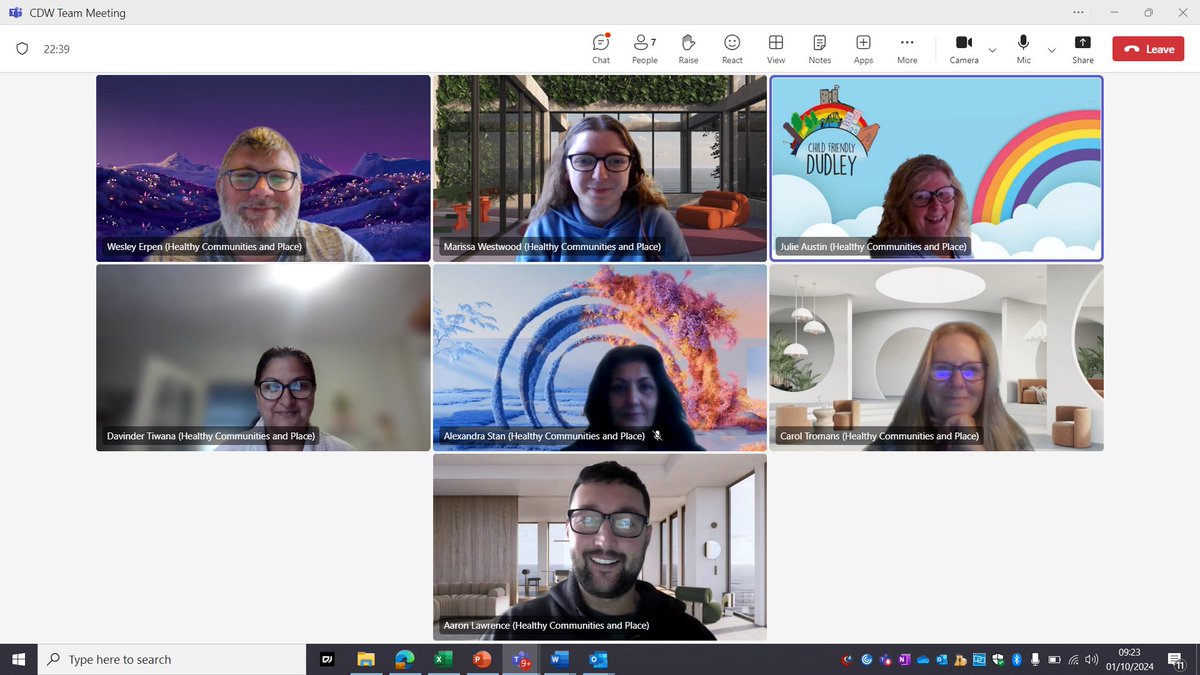Expand the mic options dropdown arrow
Image resolution: width=1200 pixels, height=675 pixels.
coord(1051,49)
